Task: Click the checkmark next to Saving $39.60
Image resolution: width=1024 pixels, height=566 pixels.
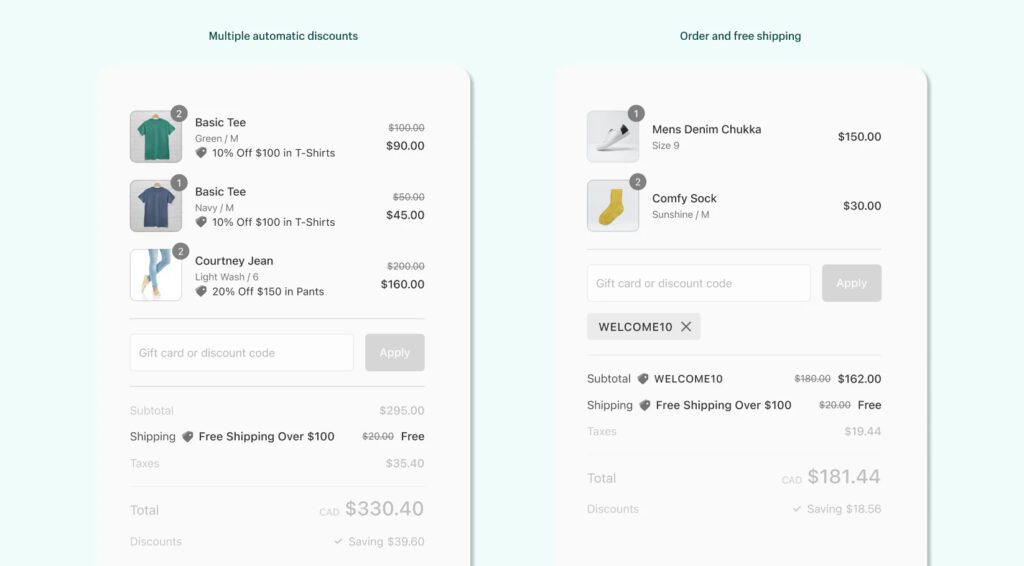Action: click(339, 541)
